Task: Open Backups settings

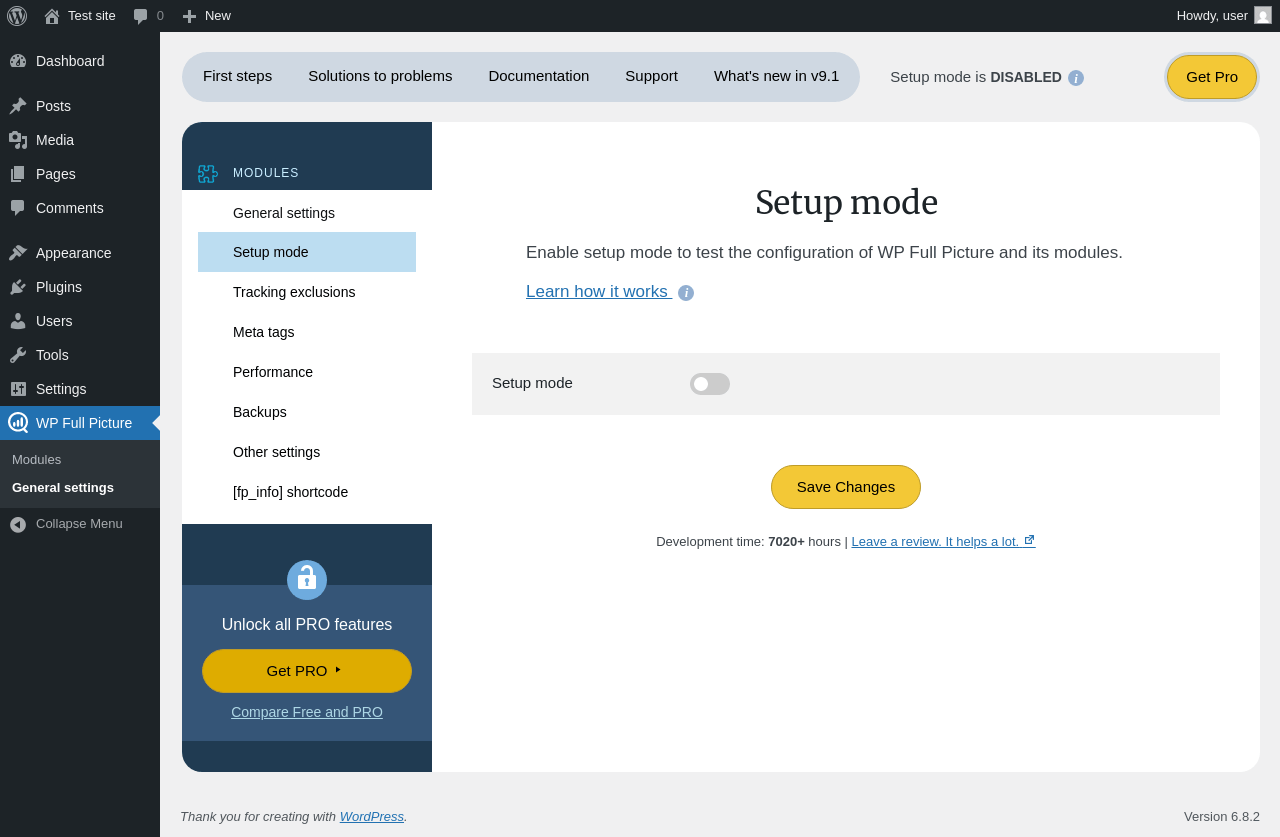Action: pos(307,412)
